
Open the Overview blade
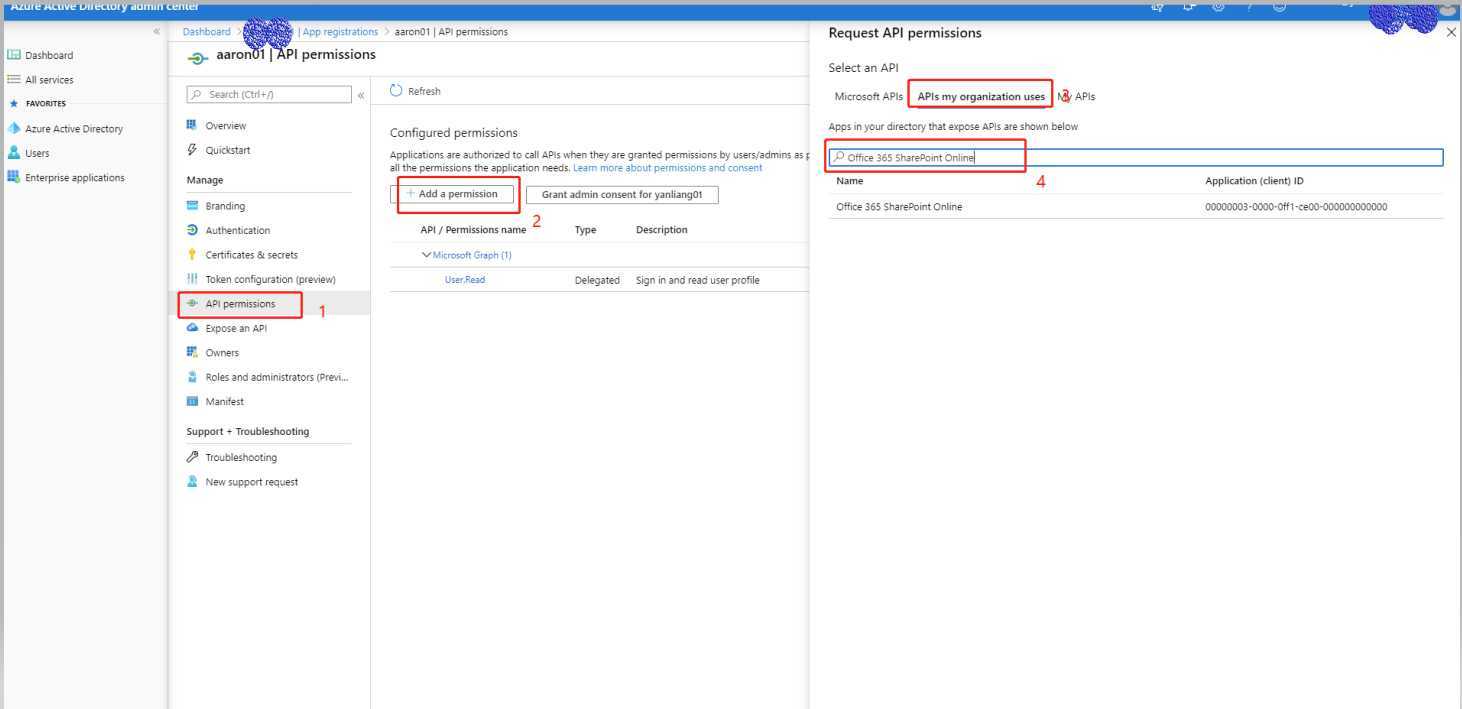tap(225, 126)
